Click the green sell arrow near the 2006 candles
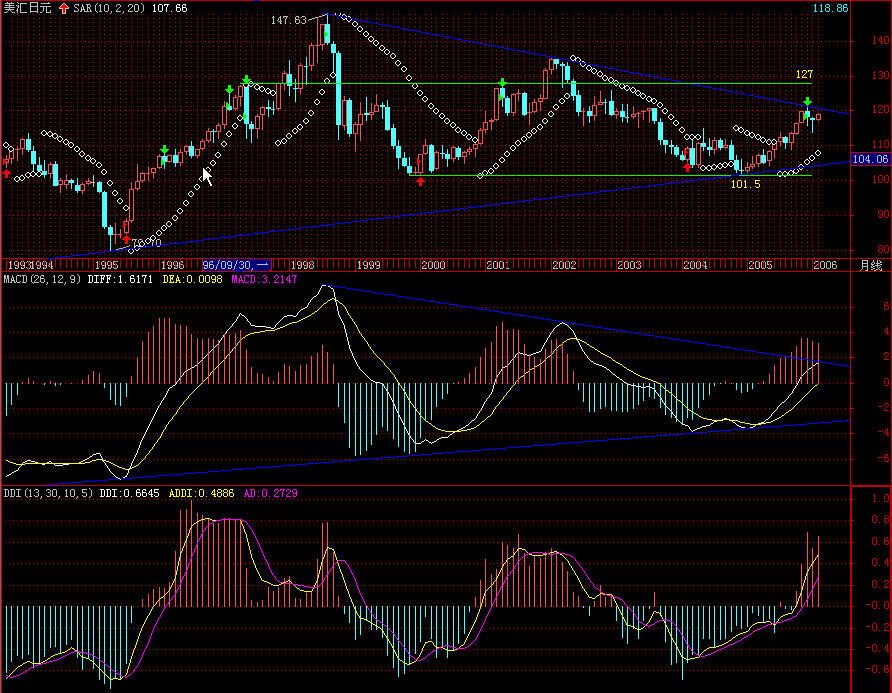The image size is (892, 693). point(807,102)
